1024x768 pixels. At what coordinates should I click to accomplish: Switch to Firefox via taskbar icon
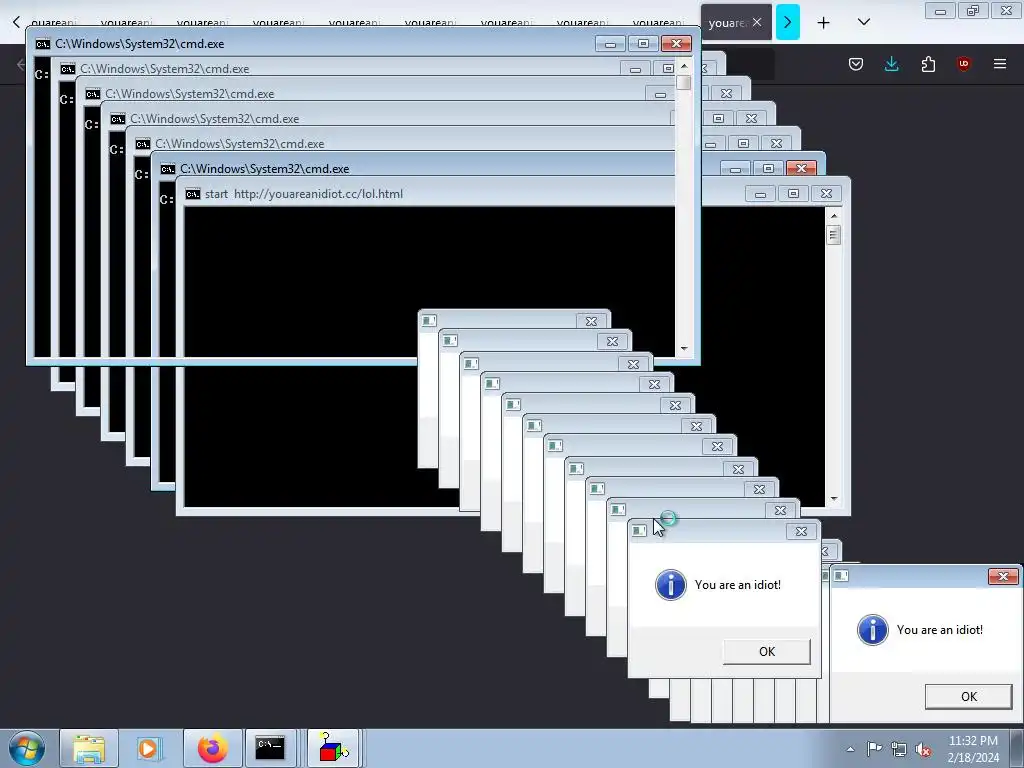point(212,748)
